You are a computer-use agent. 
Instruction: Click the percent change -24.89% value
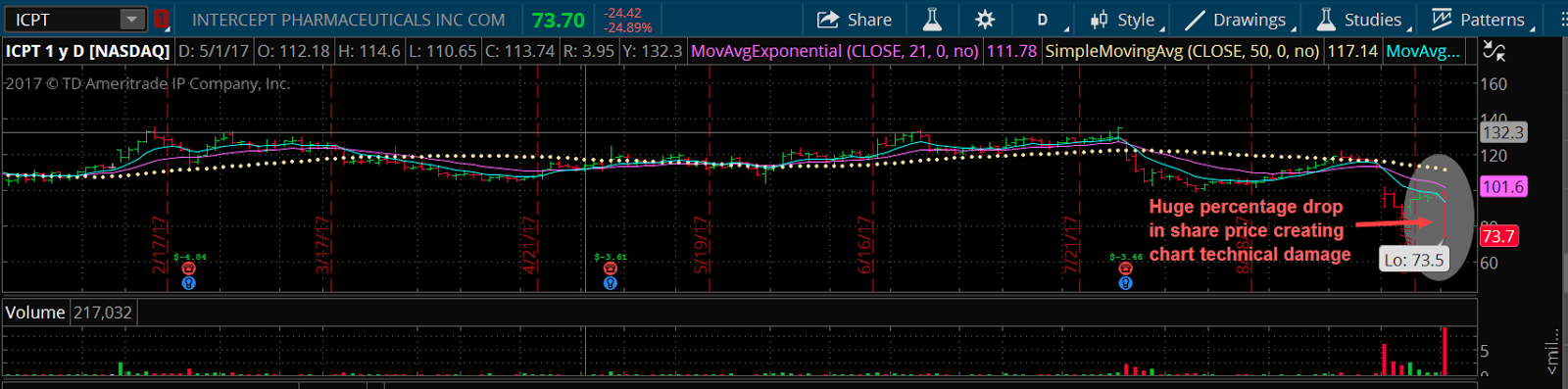pos(628,27)
